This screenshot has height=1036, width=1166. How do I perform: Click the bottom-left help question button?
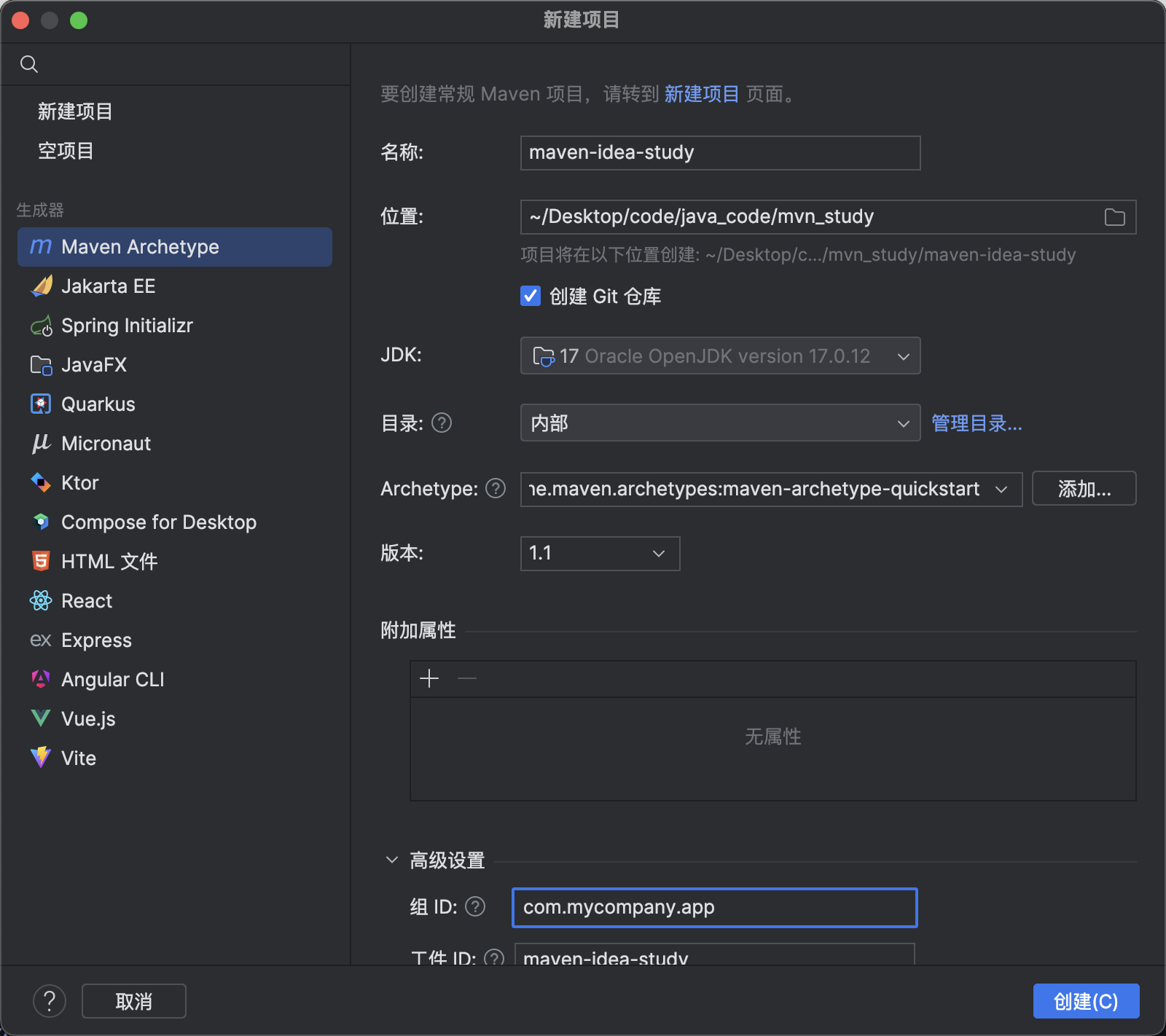tap(50, 1001)
